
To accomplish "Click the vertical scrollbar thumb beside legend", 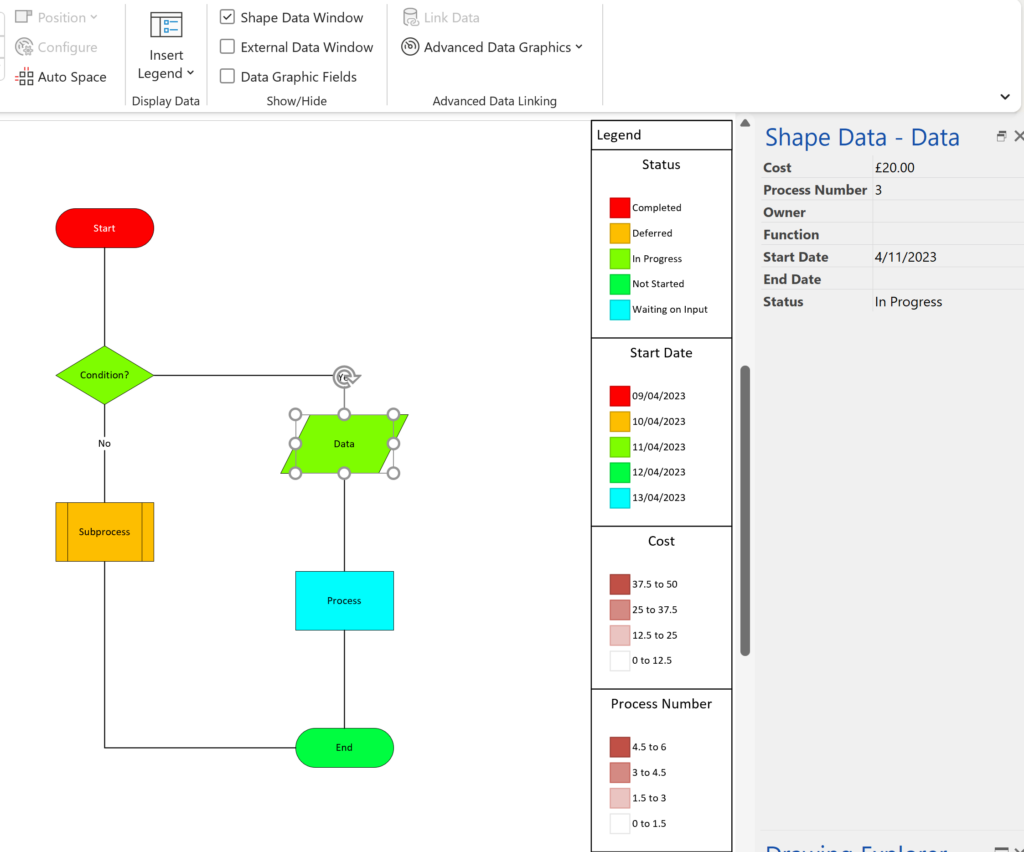I will point(745,511).
